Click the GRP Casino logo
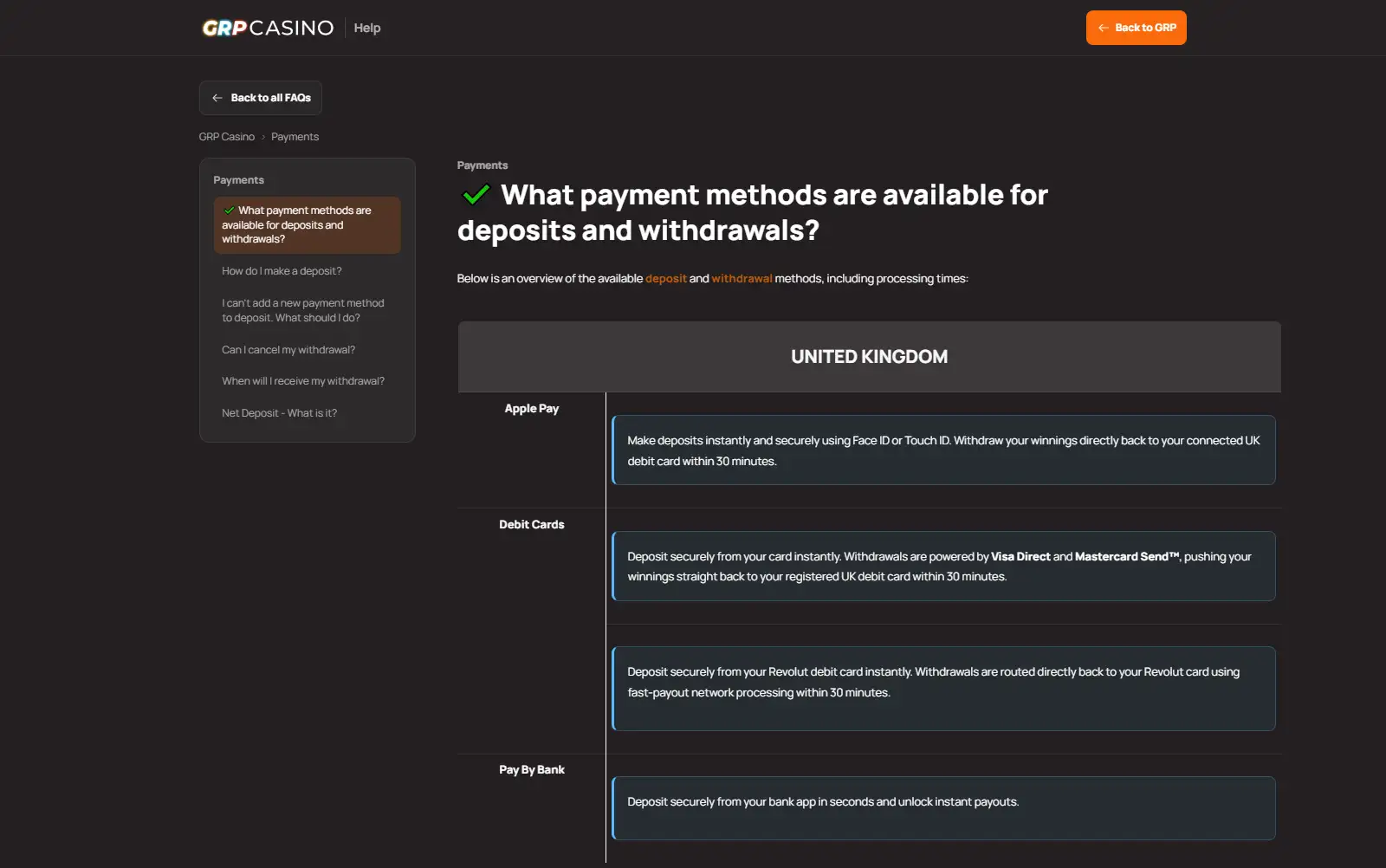 pos(268,28)
